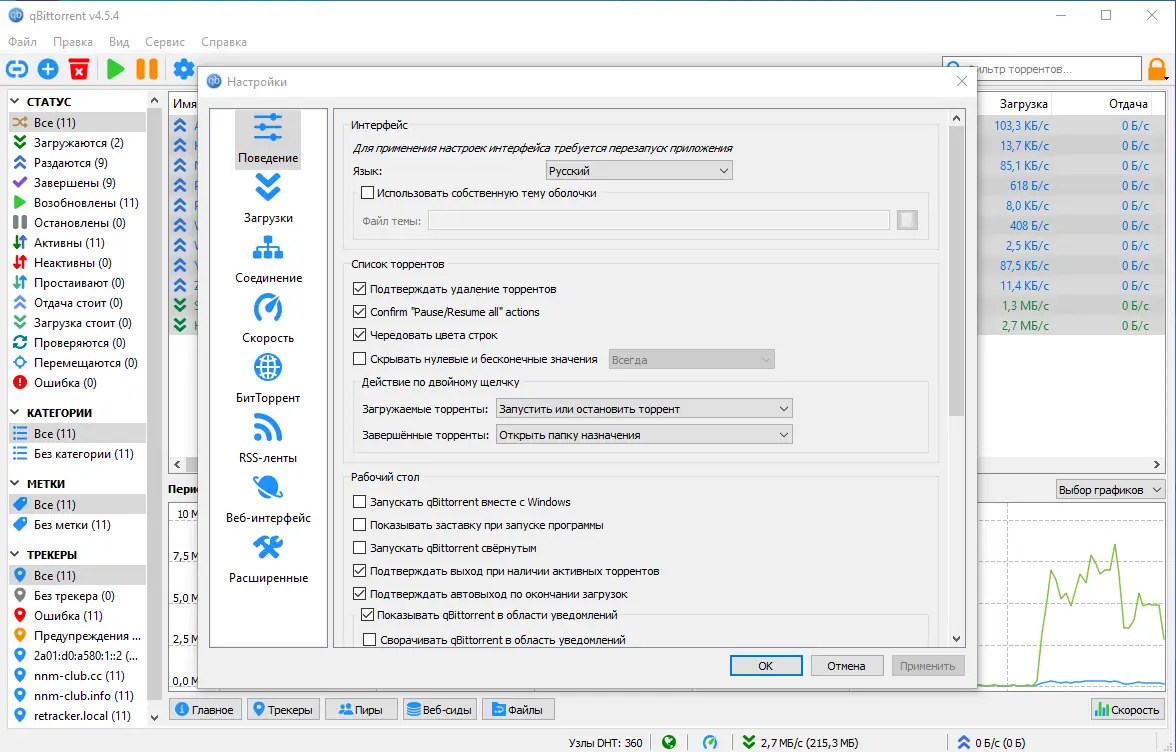
Task: Click the green globe connection status icon
Action: [669, 742]
